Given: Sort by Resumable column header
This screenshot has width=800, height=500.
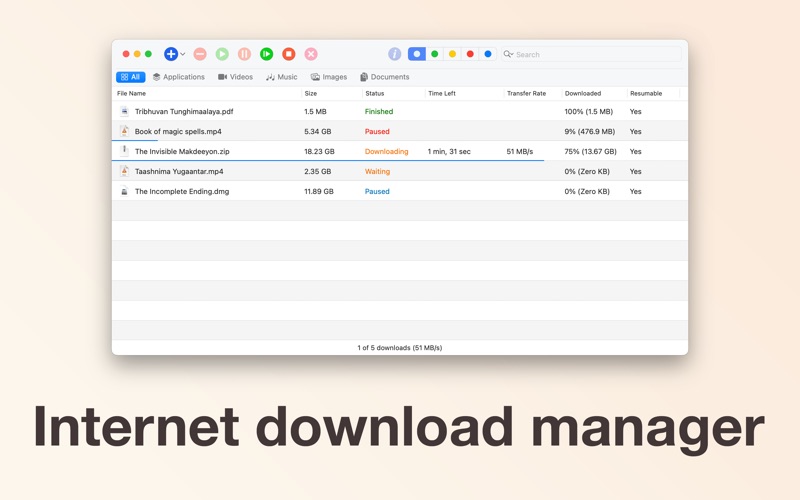Looking at the screenshot, I should pyautogui.click(x=654, y=93).
